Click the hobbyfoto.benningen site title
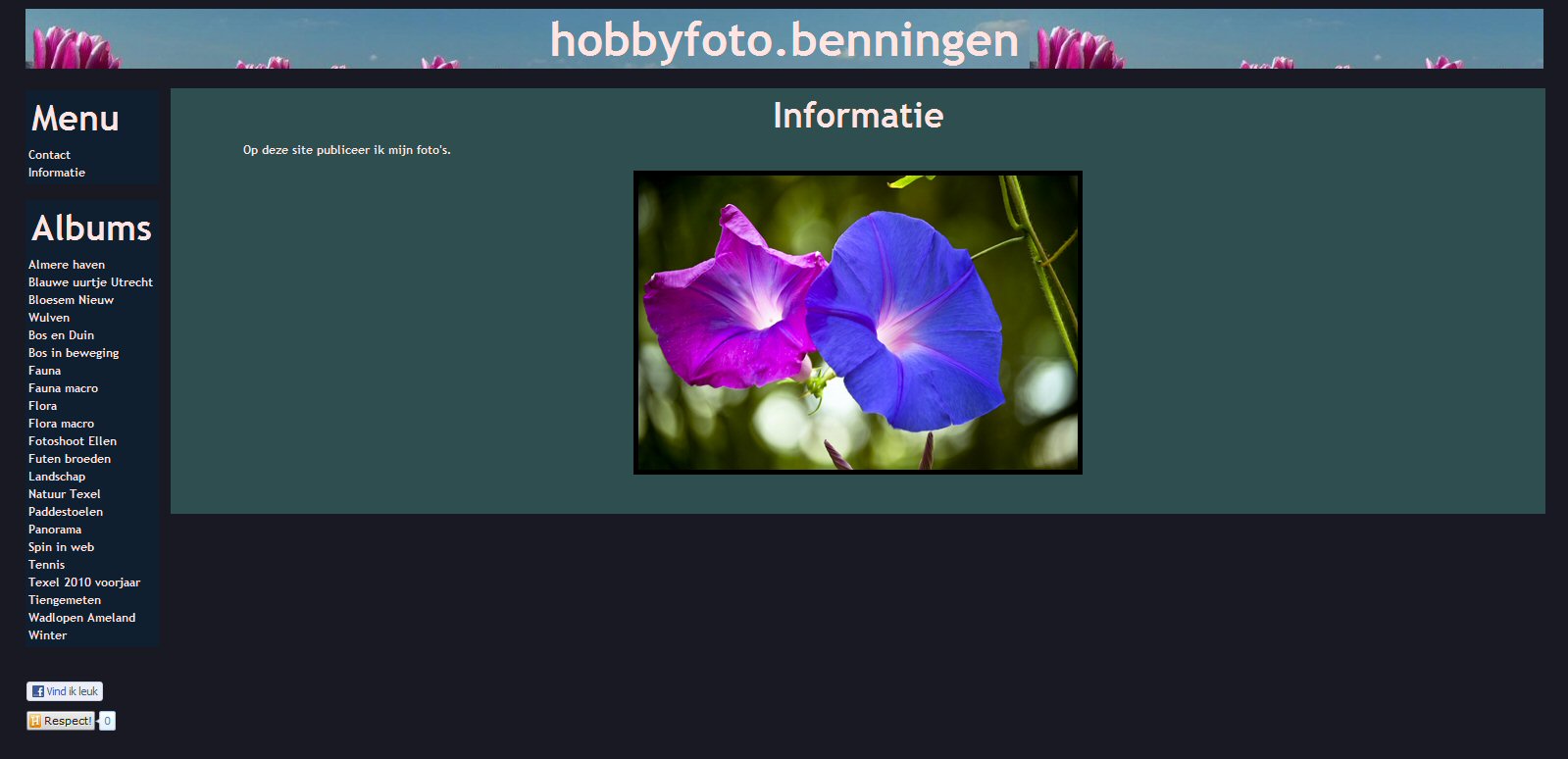Screen dimensions: 1568x759 (784, 40)
